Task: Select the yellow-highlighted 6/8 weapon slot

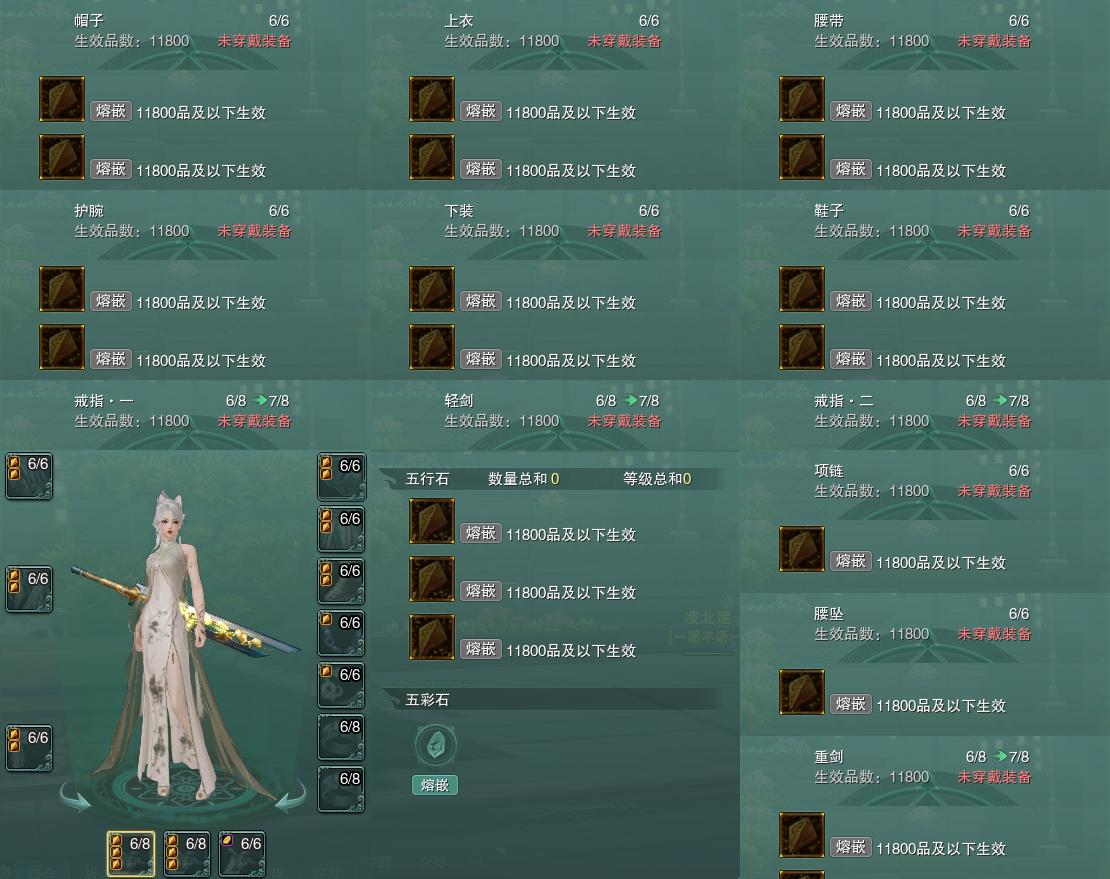Action: [131, 854]
